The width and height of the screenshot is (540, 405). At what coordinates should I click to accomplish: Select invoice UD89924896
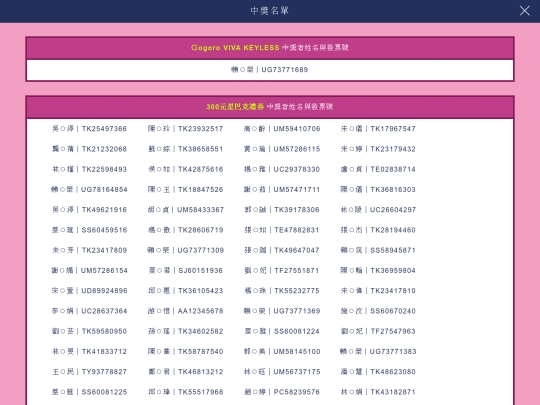click(x=90, y=291)
